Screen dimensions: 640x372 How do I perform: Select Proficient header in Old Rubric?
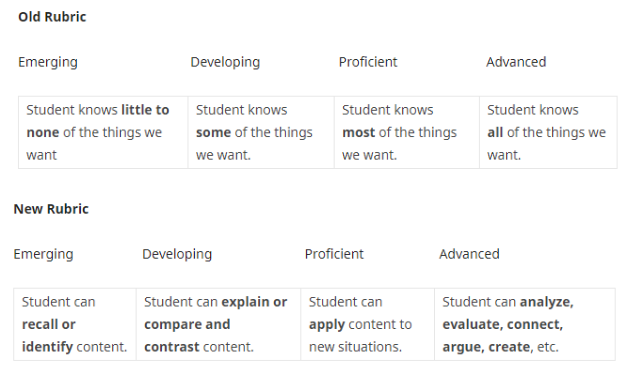point(368,62)
